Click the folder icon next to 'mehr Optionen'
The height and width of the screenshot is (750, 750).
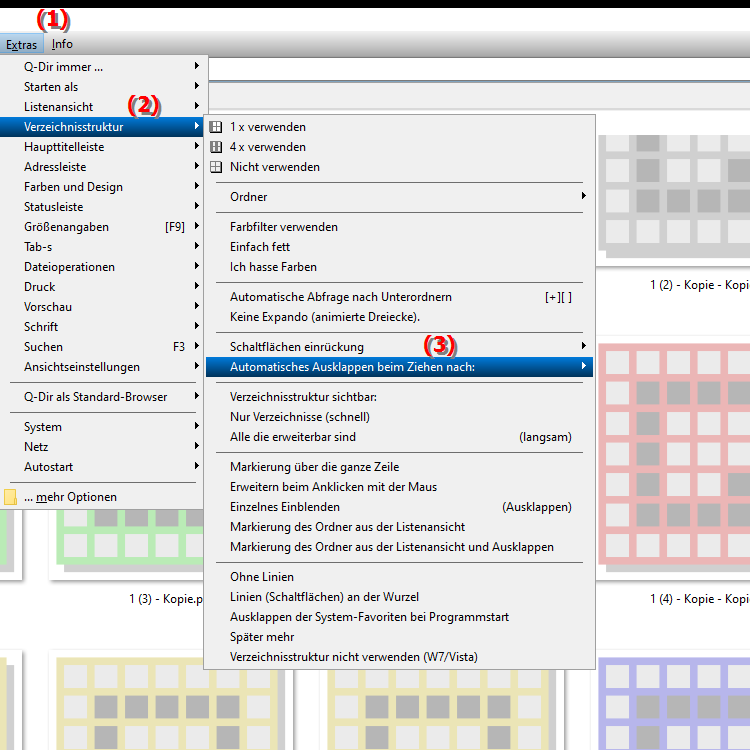click(10, 497)
